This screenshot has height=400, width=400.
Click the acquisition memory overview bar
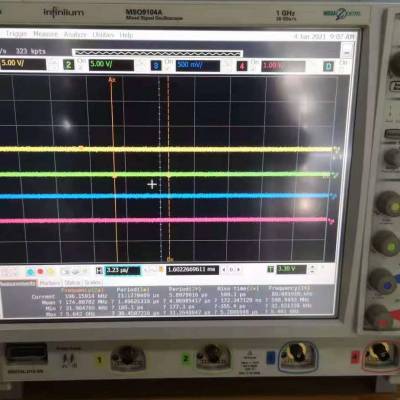coord(158,53)
